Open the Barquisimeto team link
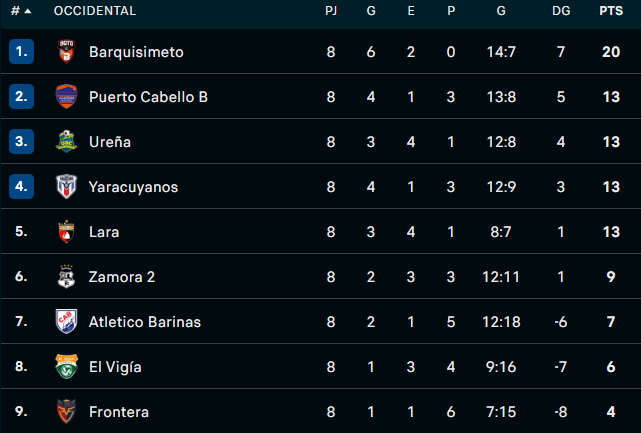Image resolution: width=641 pixels, height=433 pixels. click(136, 51)
